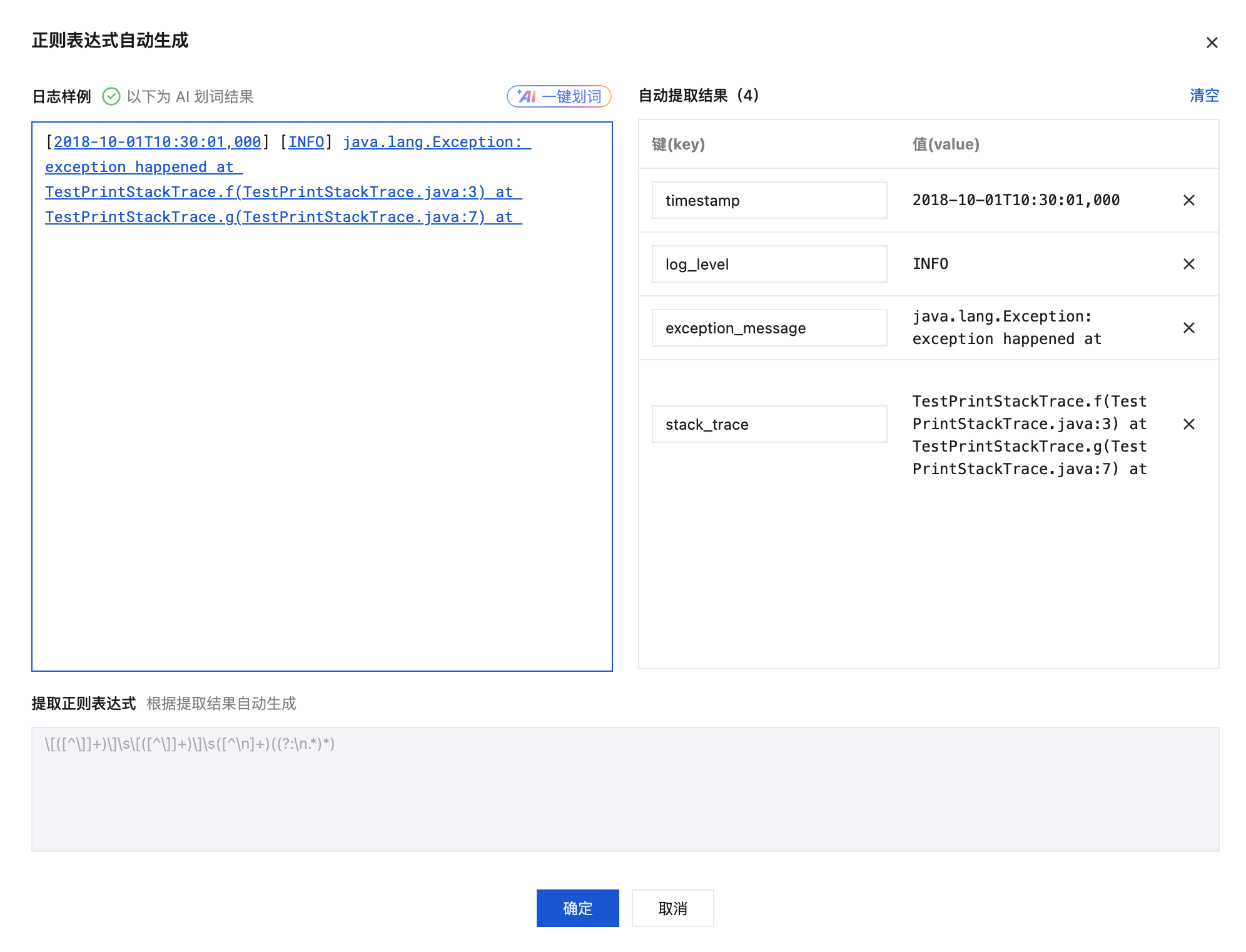The image size is (1246, 952).
Task: Edit the stack_trace key field
Action: (x=769, y=424)
